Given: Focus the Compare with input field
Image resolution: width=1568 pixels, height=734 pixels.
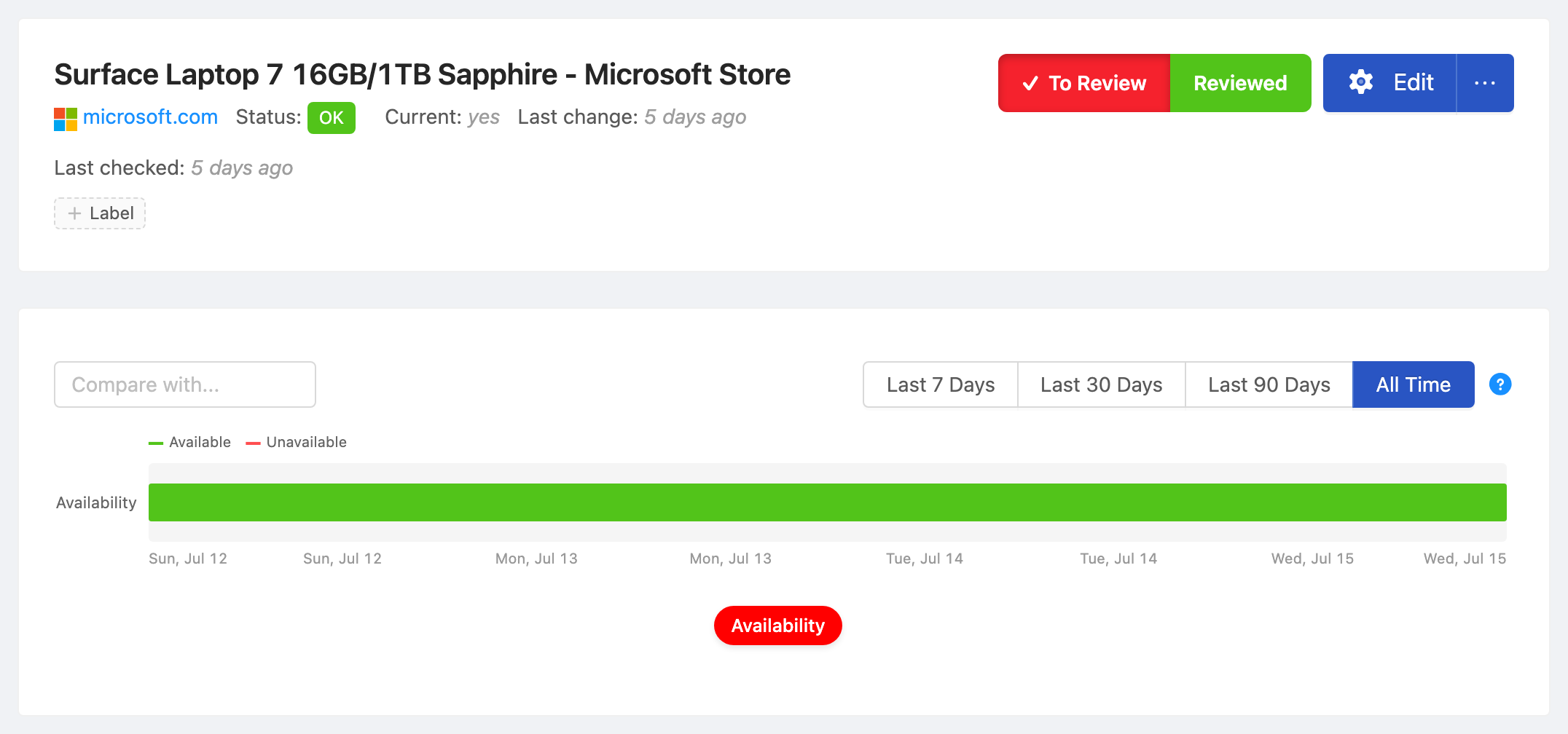Looking at the screenshot, I should pyautogui.click(x=185, y=384).
